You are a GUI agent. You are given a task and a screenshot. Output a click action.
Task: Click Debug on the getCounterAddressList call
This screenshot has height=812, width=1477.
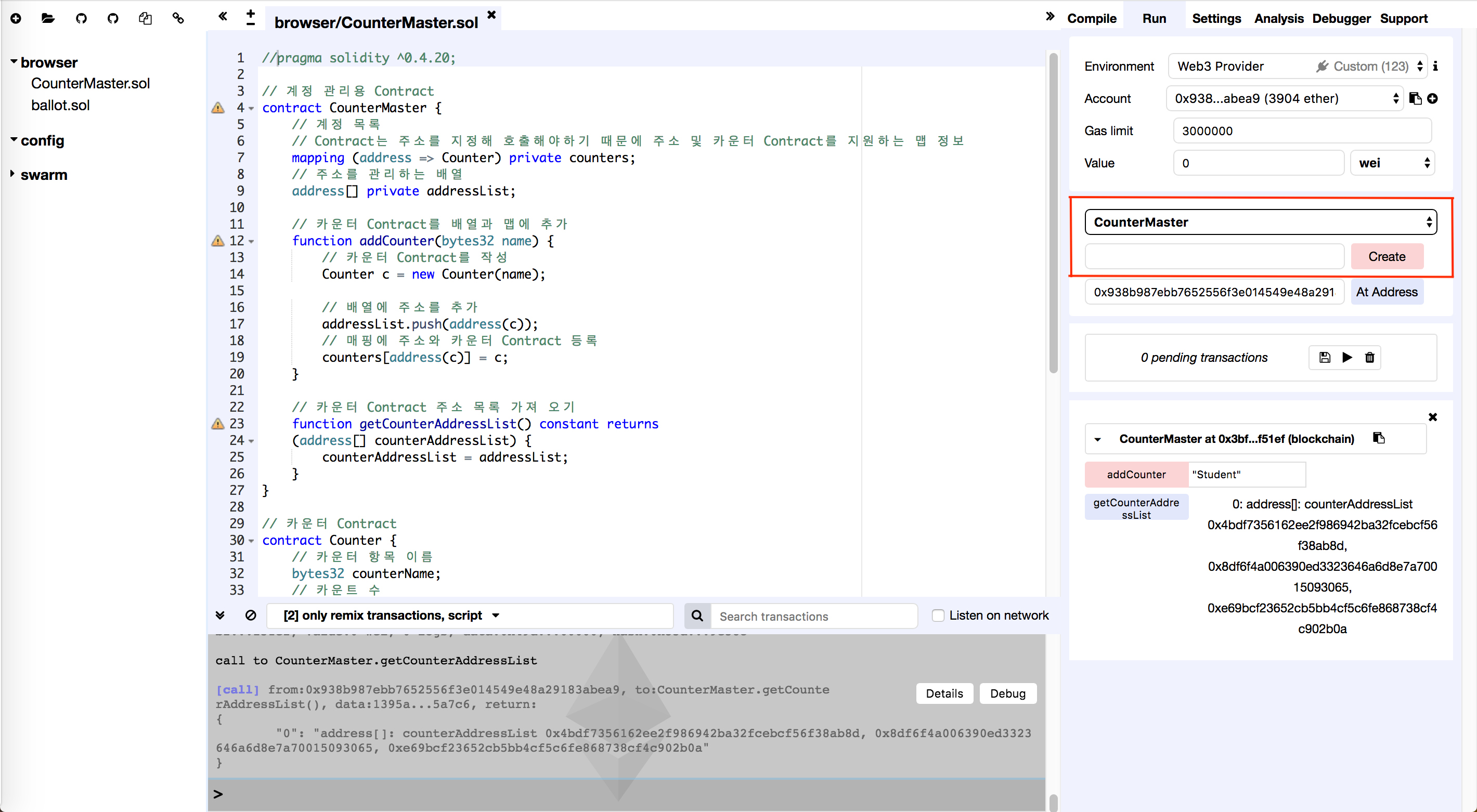[1007, 693]
